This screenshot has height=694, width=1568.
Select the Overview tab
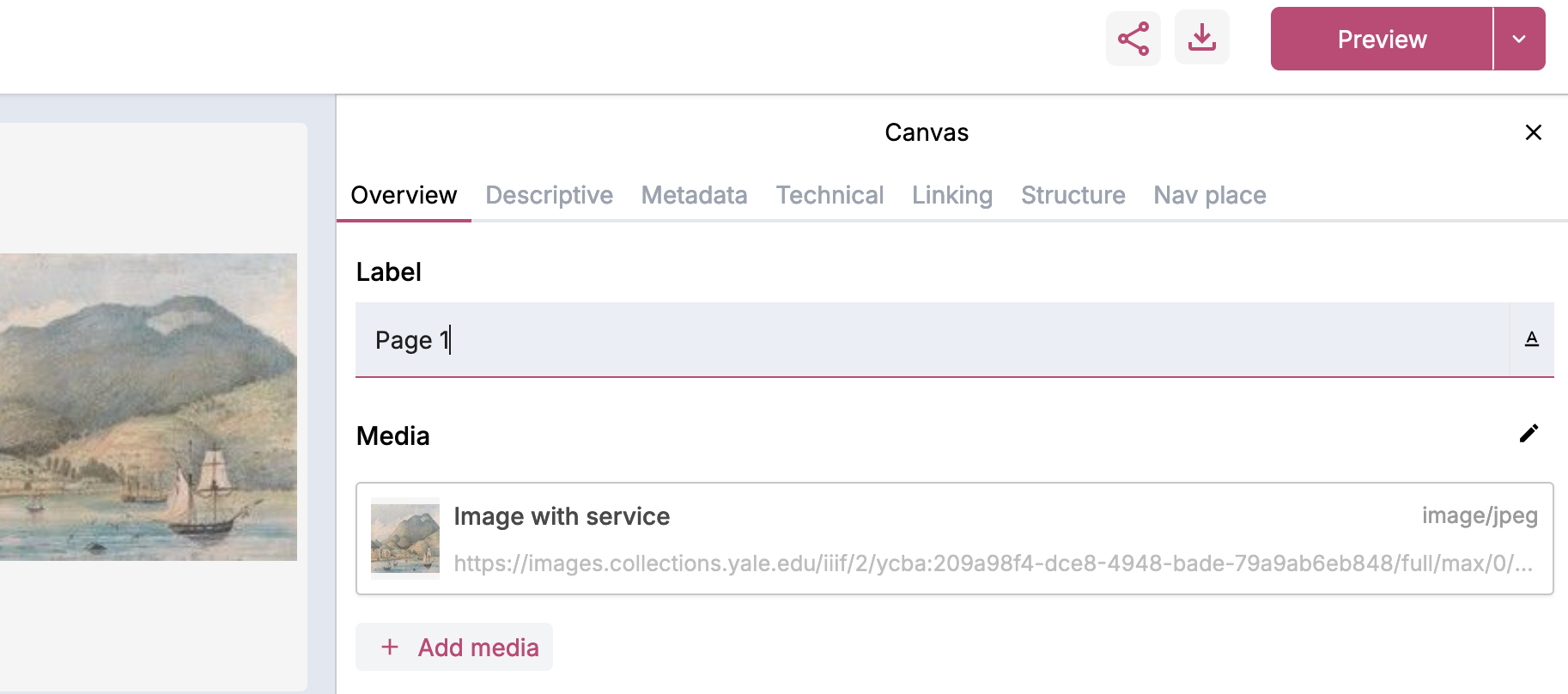pos(404,196)
